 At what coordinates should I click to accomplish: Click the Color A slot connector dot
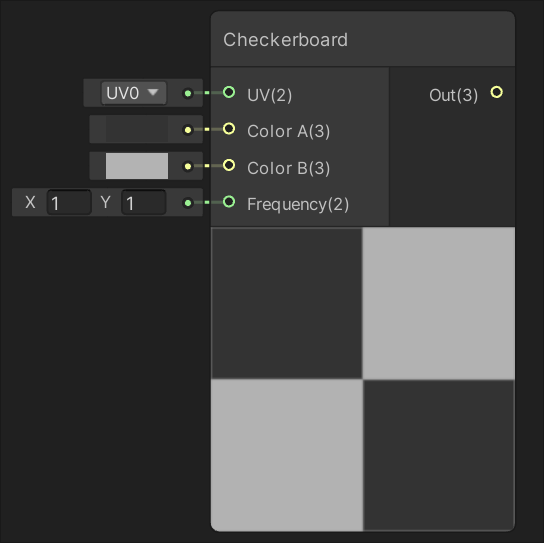click(x=188, y=130)
